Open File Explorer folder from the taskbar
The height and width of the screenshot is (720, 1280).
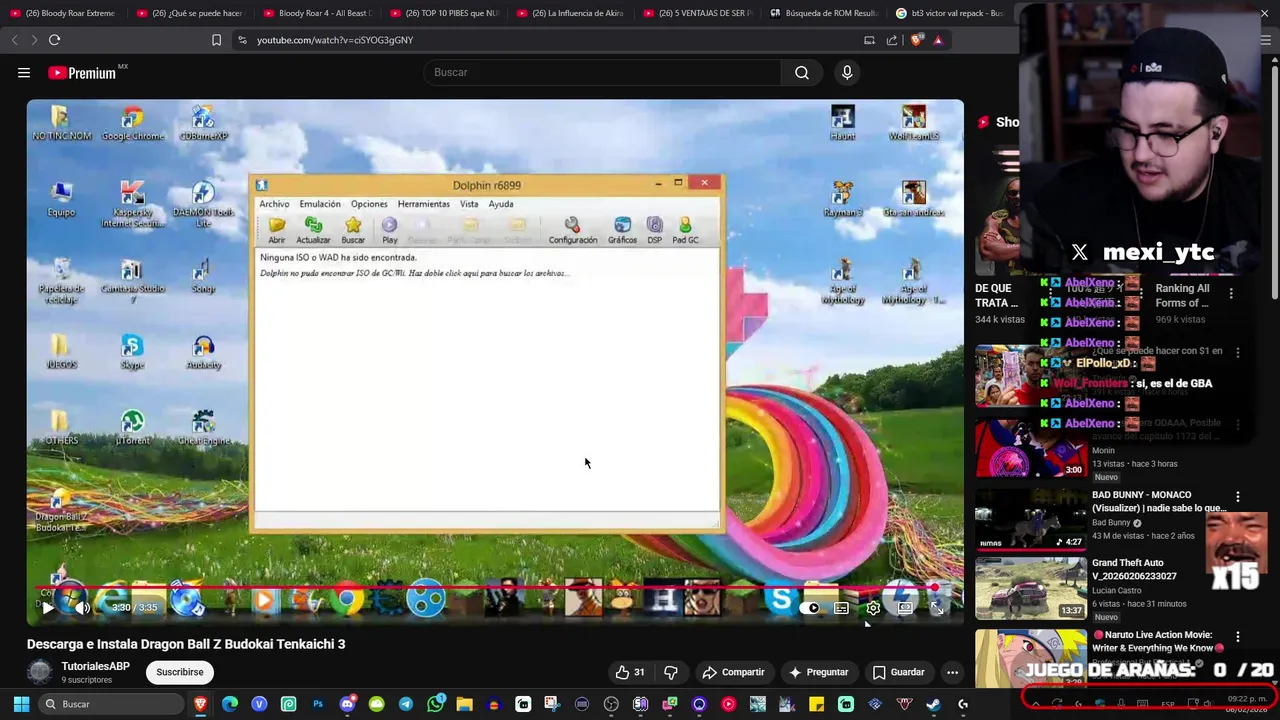pos(464,704)
